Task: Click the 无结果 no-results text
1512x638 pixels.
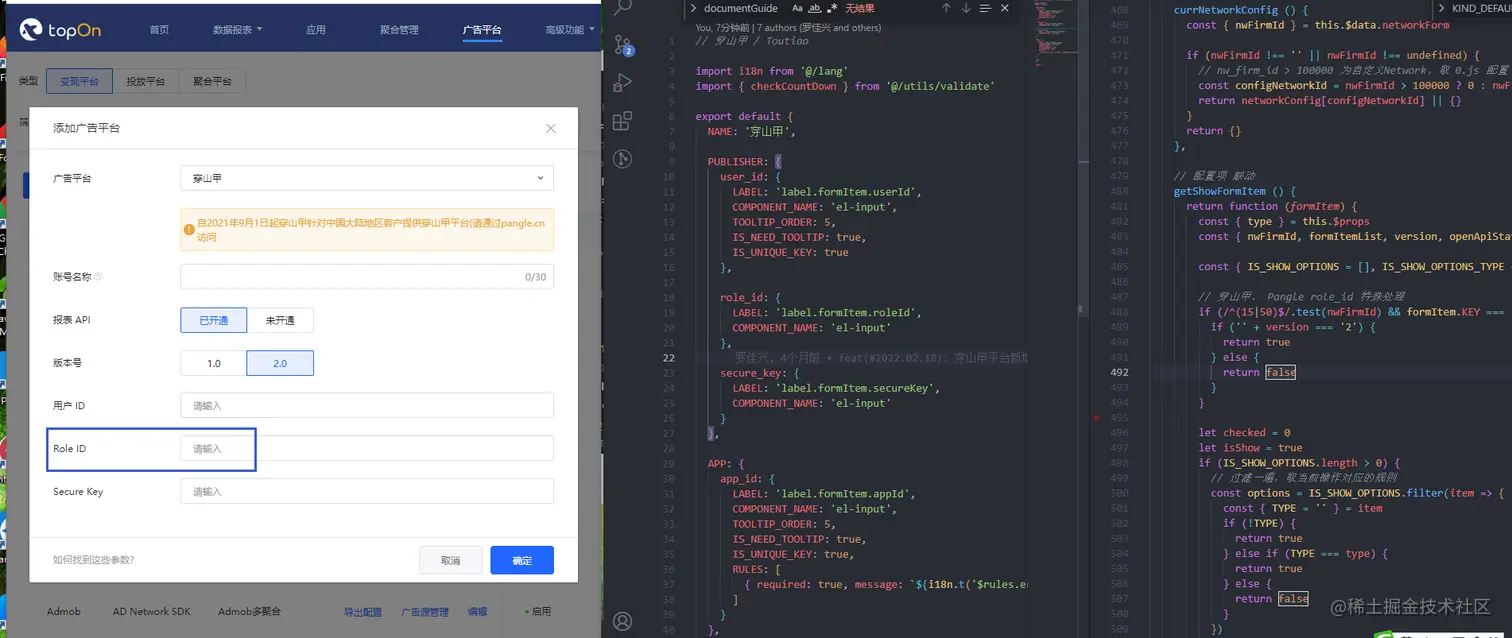Action: 860,8
